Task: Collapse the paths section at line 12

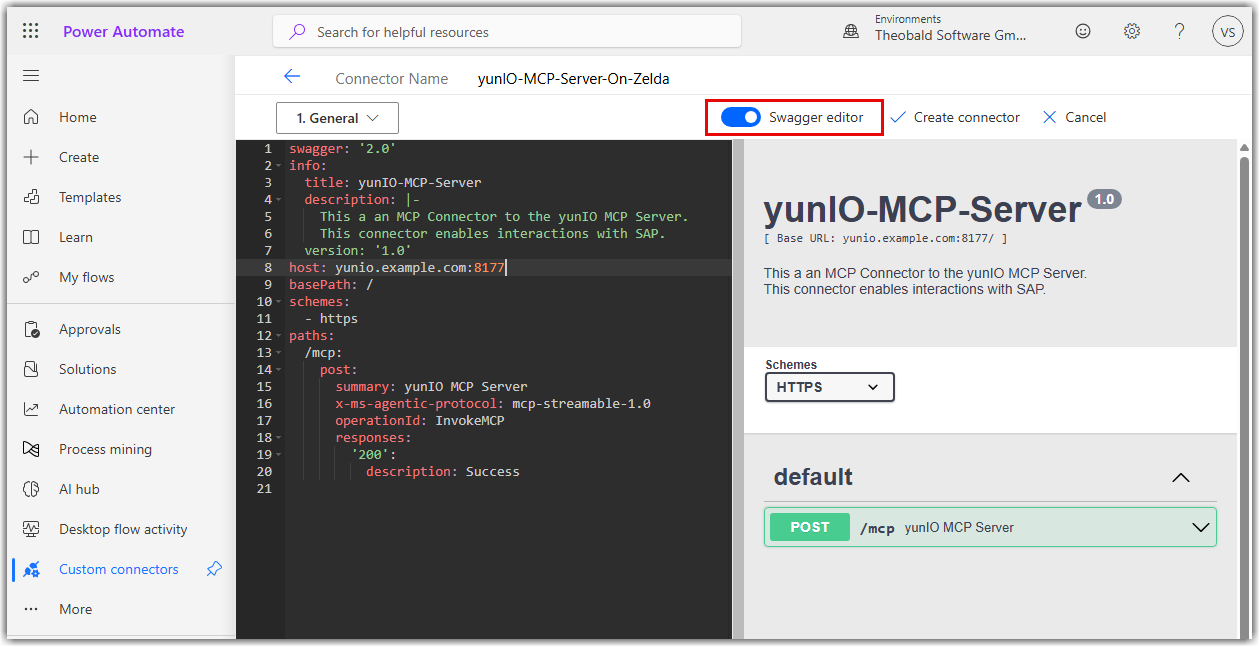Action: (278, 336)
